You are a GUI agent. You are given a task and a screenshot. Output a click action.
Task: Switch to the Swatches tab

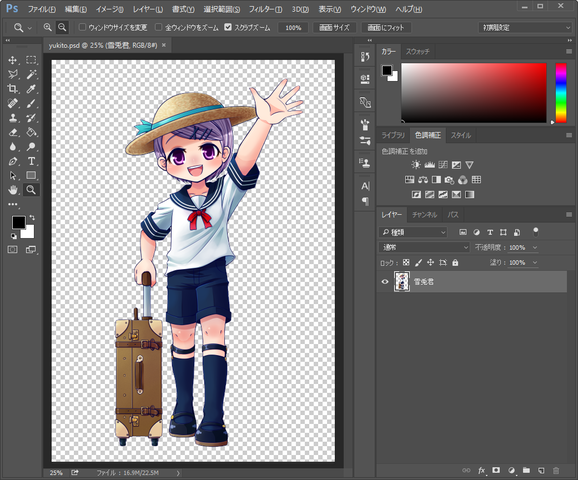tap(418, 52)
